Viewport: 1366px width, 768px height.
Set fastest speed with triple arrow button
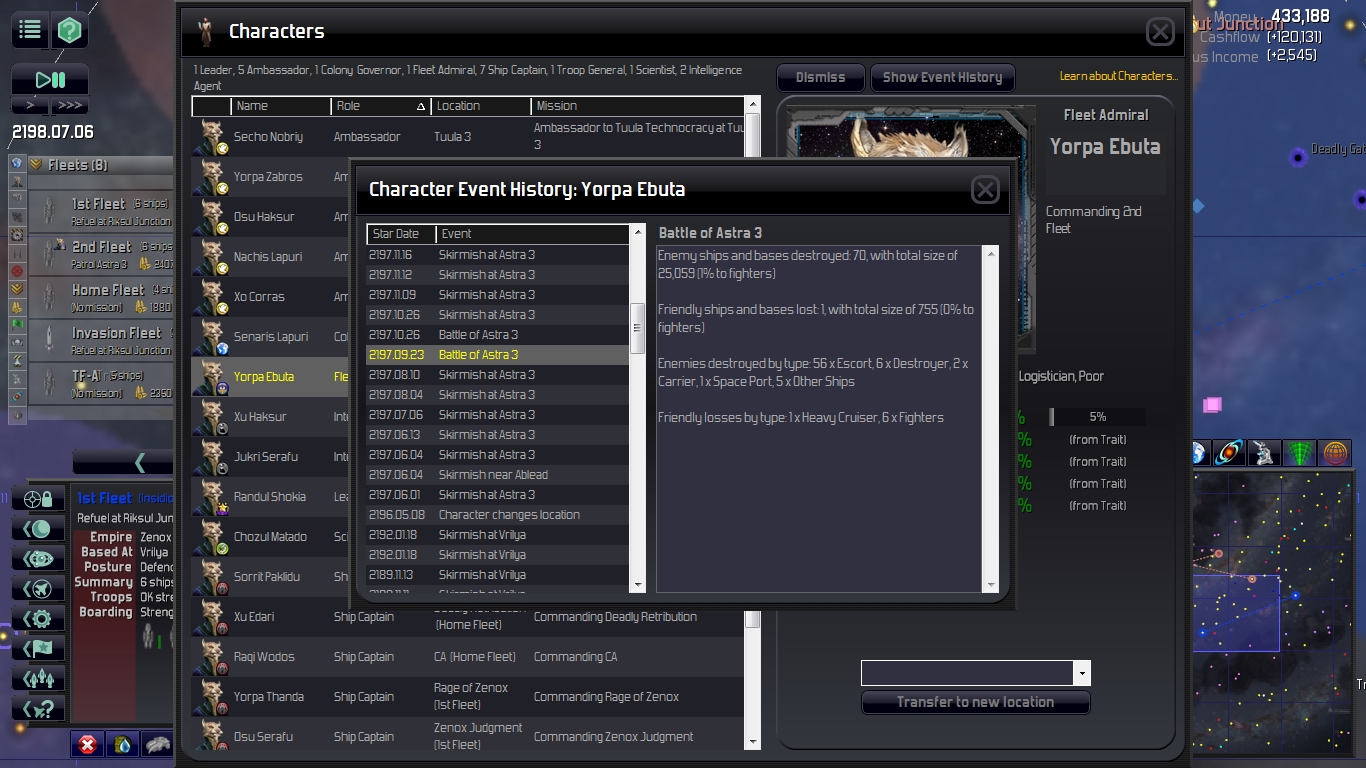[69, 105]
